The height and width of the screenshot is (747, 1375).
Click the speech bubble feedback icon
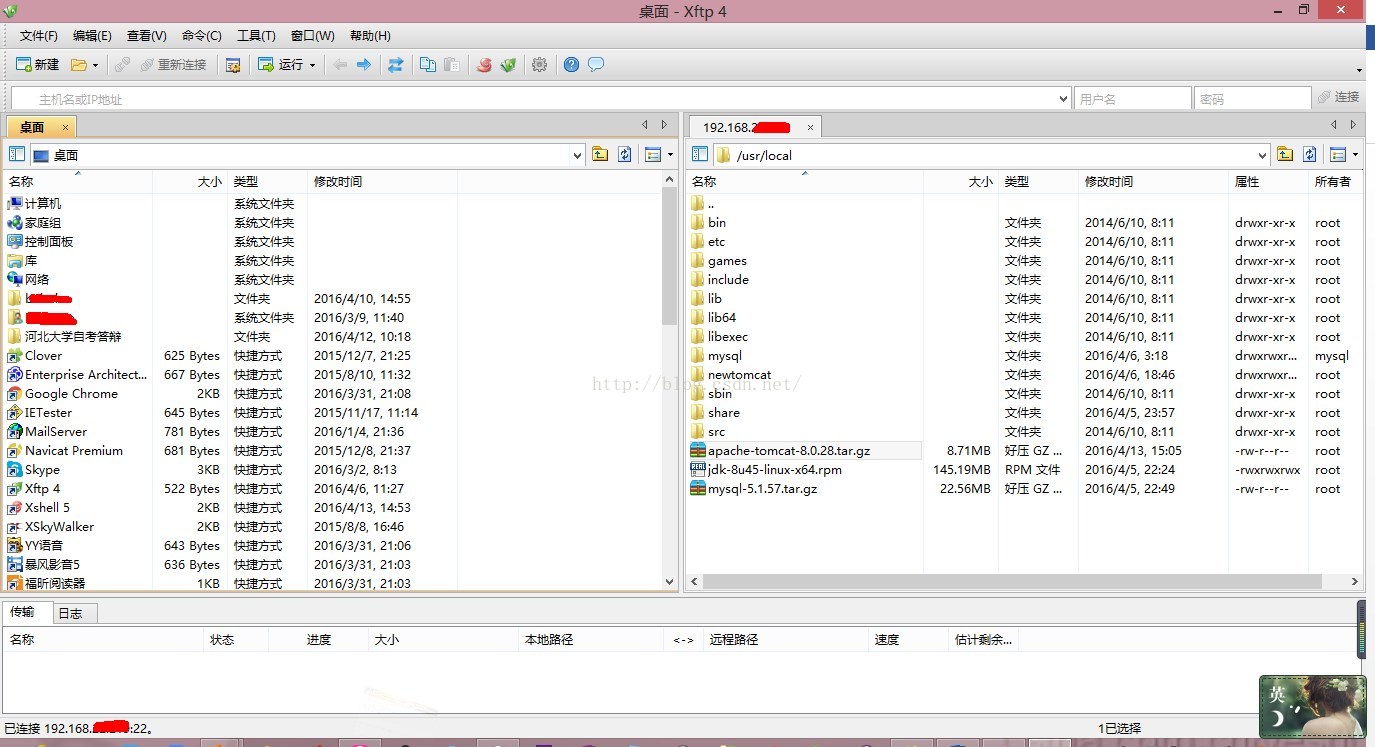[x=596, y=65]
